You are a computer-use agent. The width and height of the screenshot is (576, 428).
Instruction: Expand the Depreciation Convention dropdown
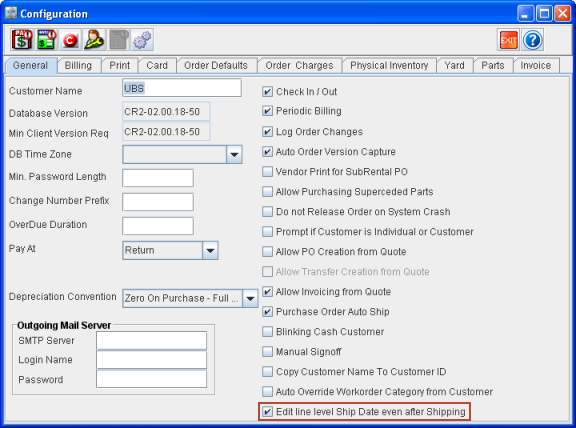[x=250, y=298]
